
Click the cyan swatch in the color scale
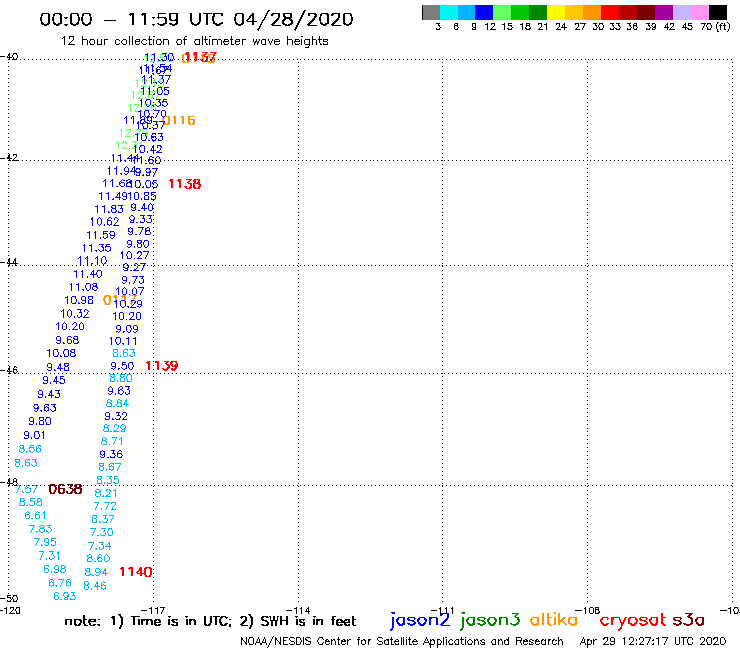[x=449, y=12]
